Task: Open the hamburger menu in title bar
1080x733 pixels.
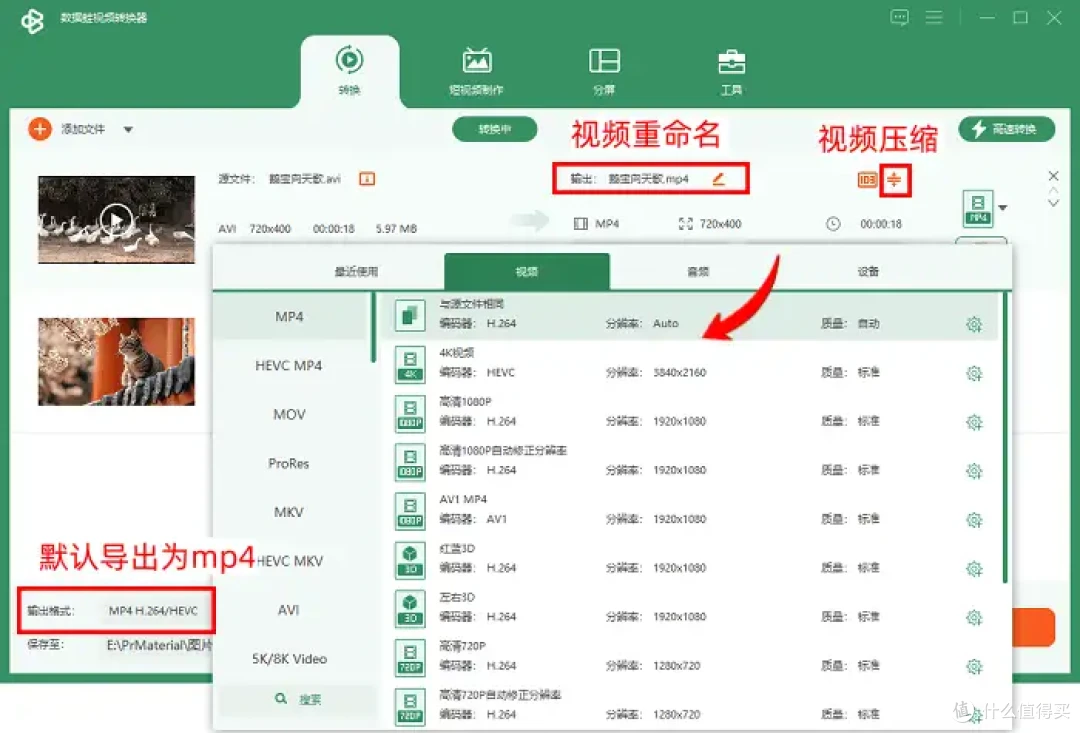Action: point(934,17)
